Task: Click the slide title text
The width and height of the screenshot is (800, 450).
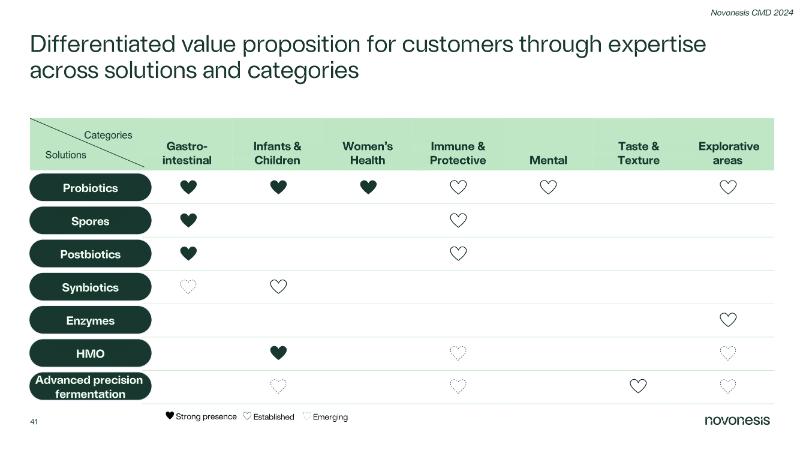Action: coord(368,58)
